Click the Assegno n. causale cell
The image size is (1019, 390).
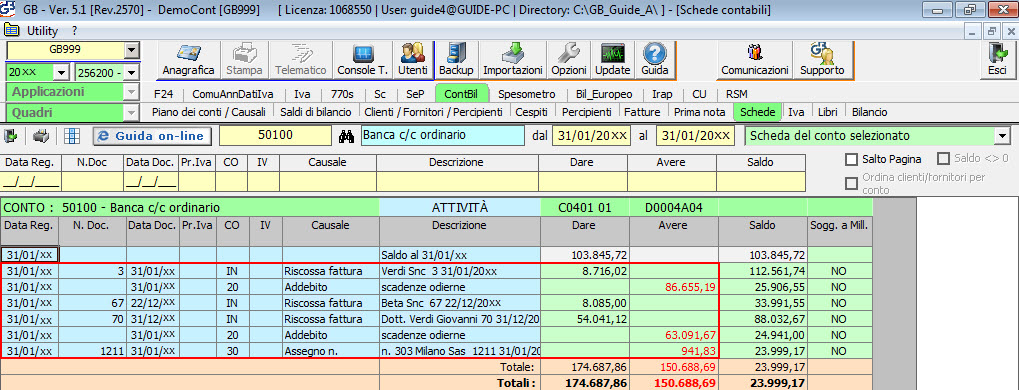pyautogui.click(x=331, y=351)
